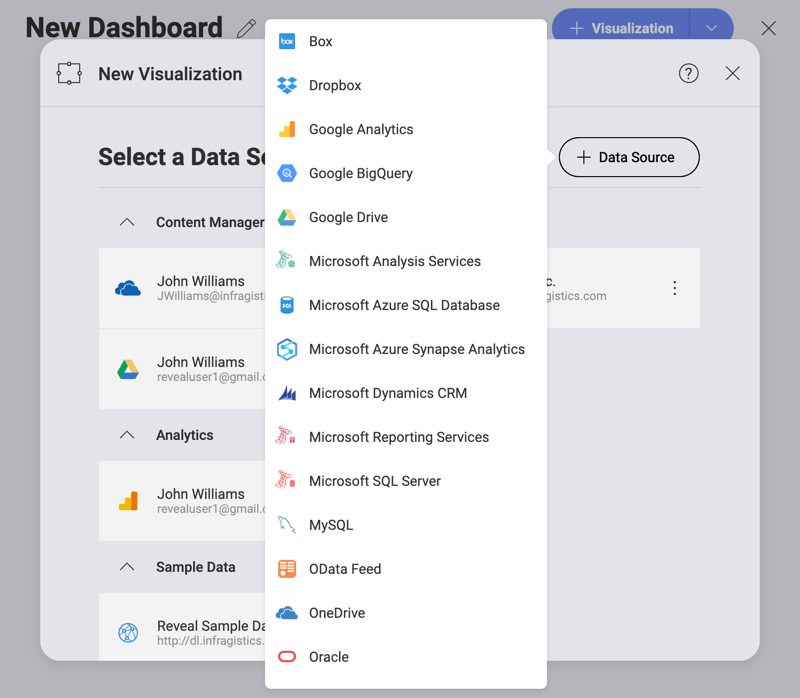Click Google Analytics icon in Analytics row
This screenshot has width=800, height=698.
point(128,501)
